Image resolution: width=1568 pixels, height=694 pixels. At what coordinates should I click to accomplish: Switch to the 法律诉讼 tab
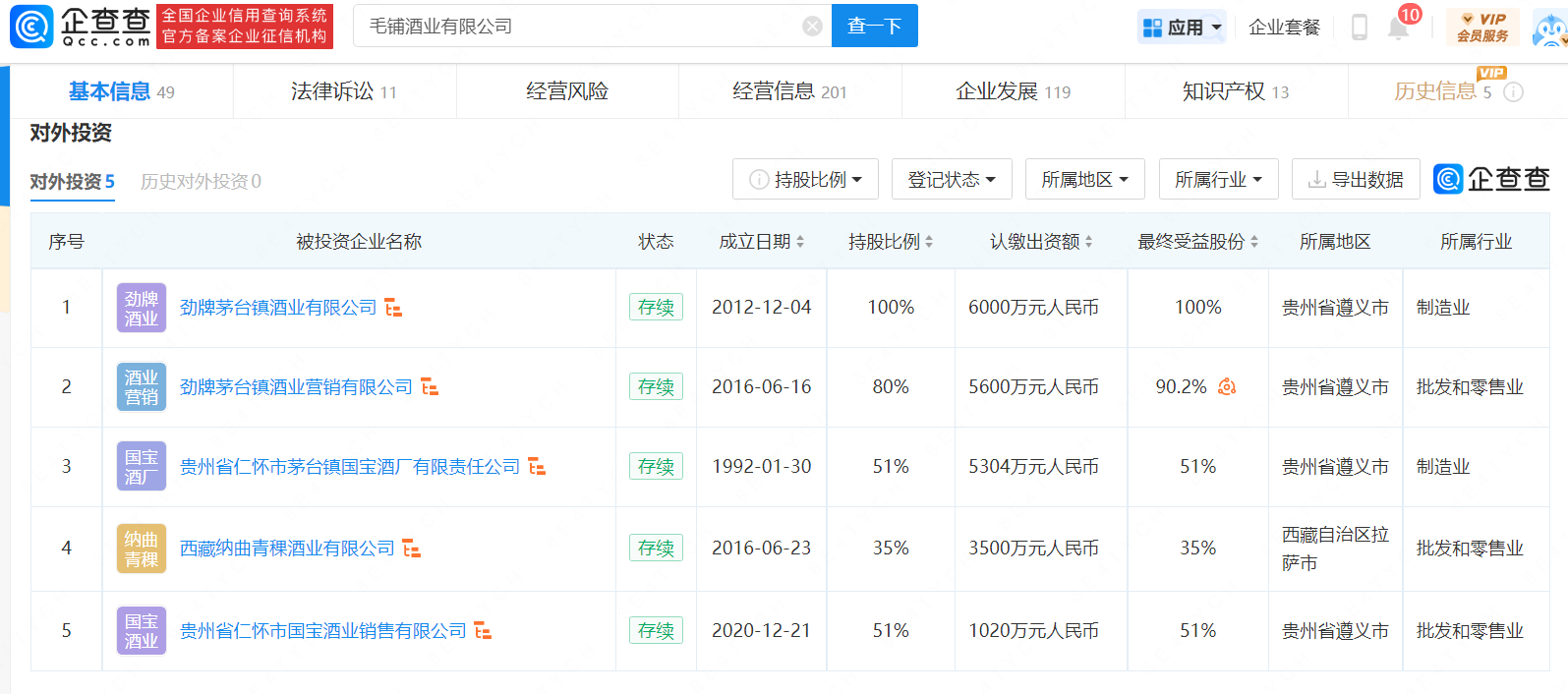[x=344, y=91]
